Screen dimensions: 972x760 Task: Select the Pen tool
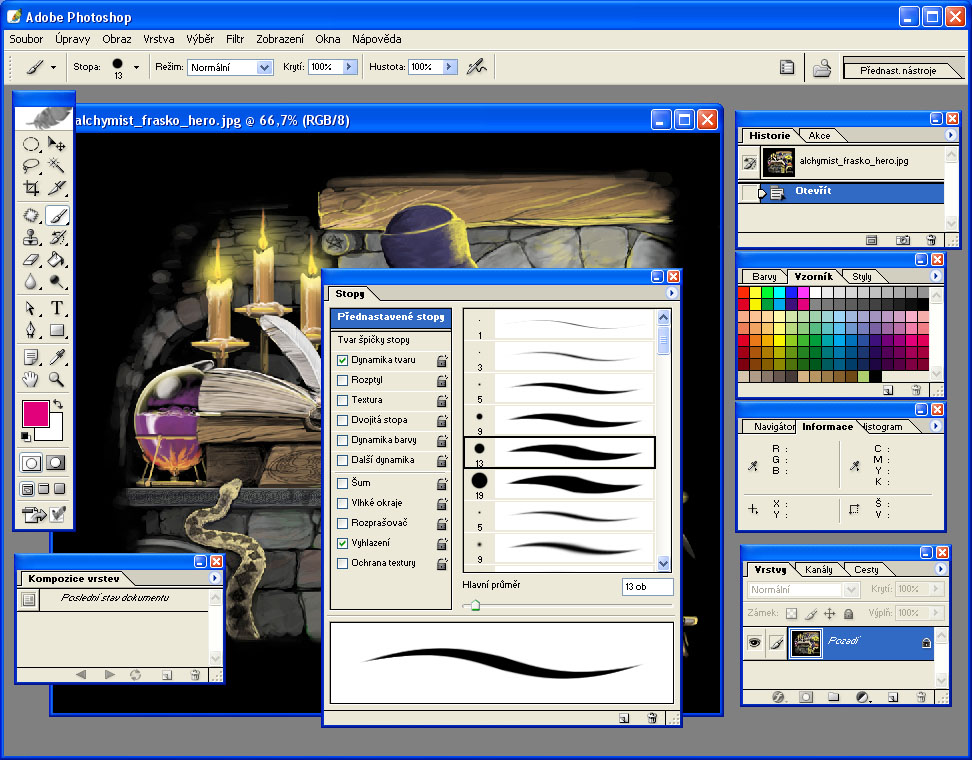click(31, 330)
